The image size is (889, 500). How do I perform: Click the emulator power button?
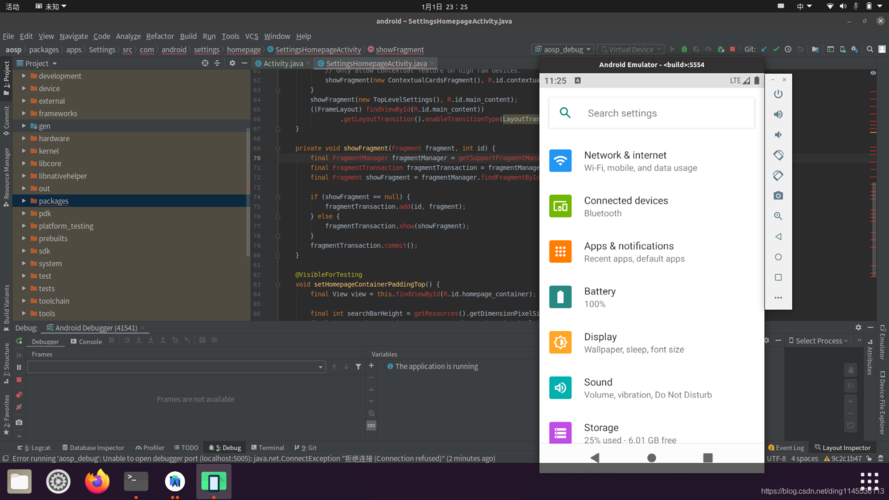[778, 94]
